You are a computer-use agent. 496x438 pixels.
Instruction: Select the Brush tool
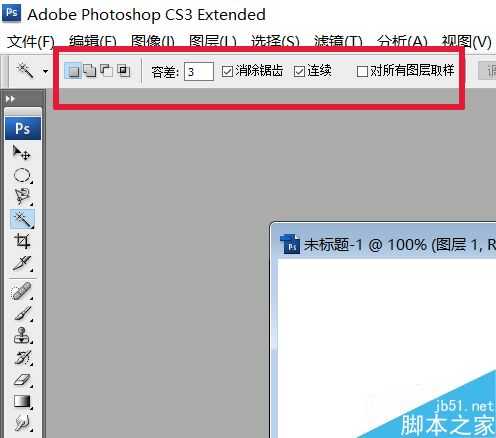[x=22, y=313]
